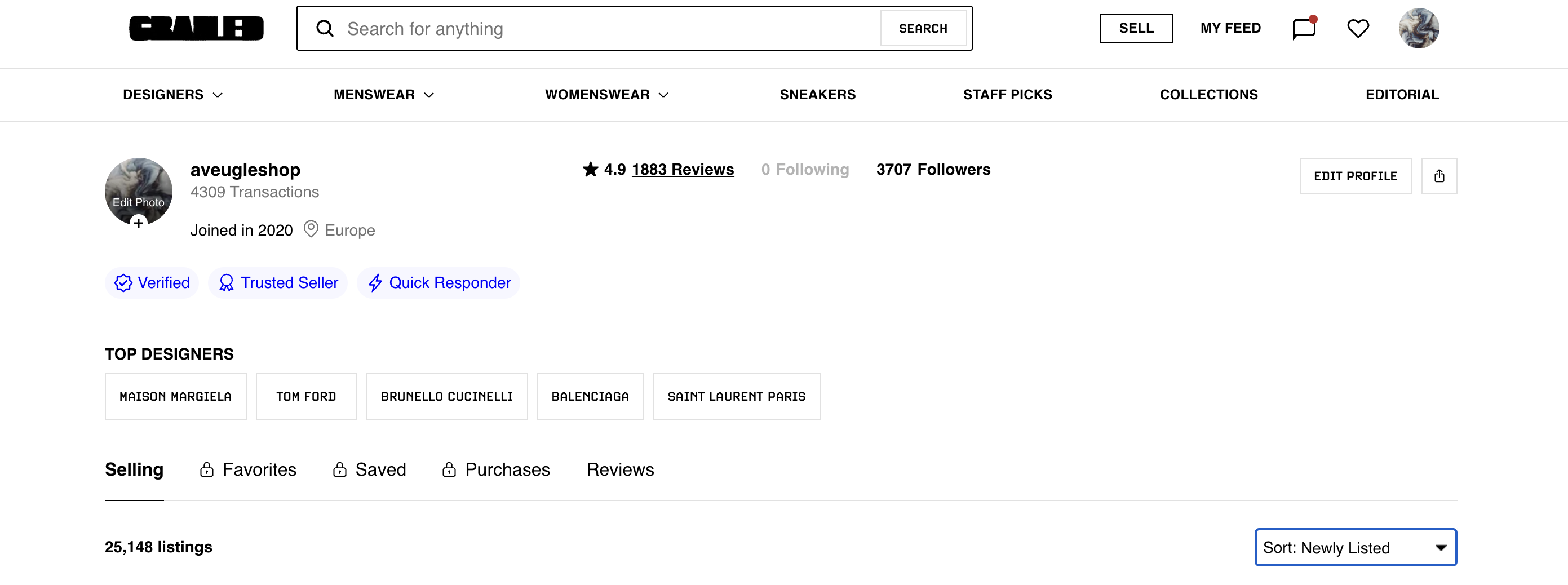Select the Maison Margiela designer tag
The height and width of the screenshot is (585, 1568).
point(175,396)
